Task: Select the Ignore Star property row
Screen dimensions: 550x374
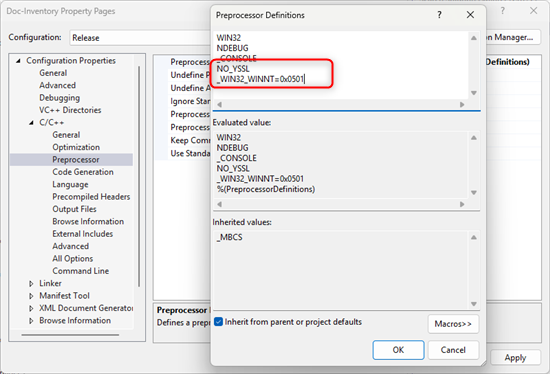Action: pos(190,101)
